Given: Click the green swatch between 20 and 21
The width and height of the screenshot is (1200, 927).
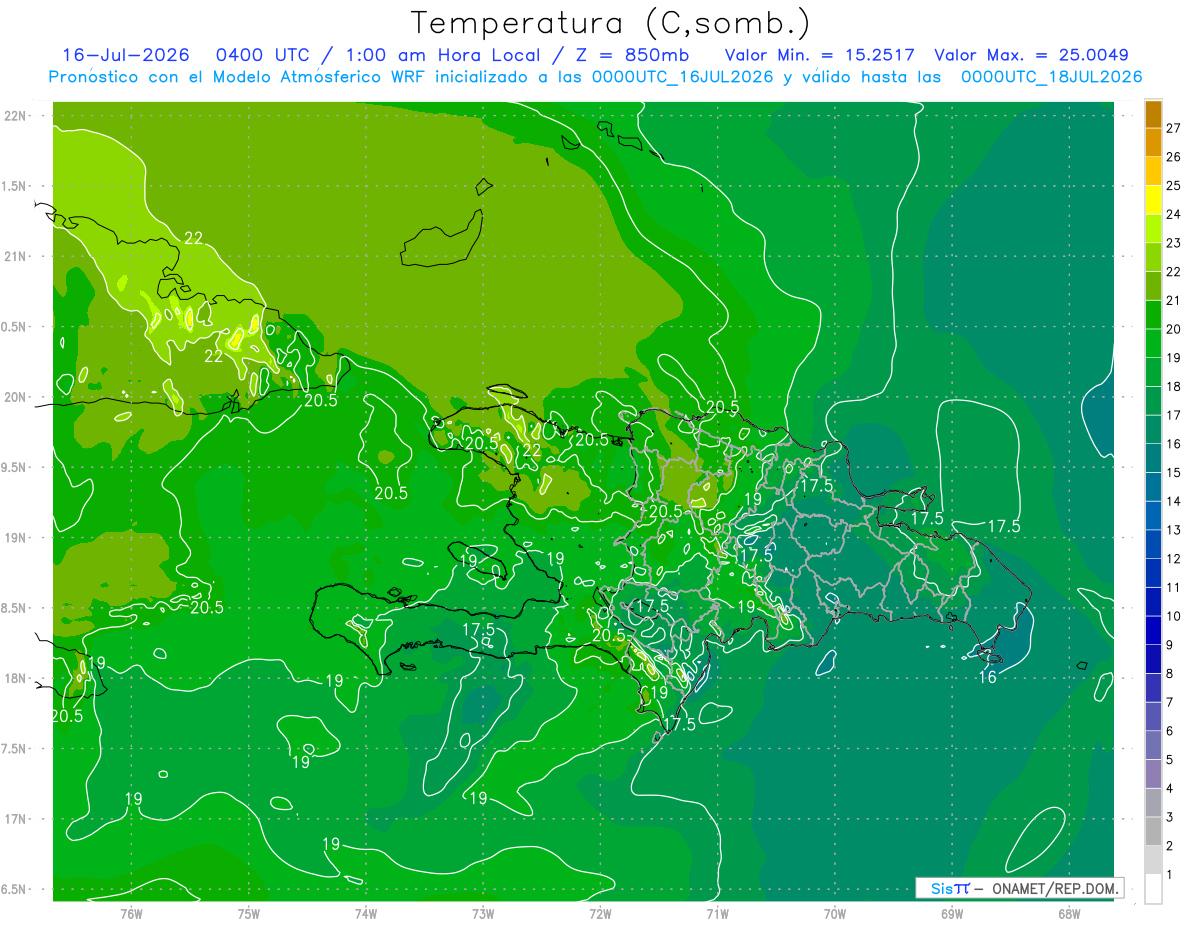Looking at the screenshot, I should click(x=1154, y=315).
